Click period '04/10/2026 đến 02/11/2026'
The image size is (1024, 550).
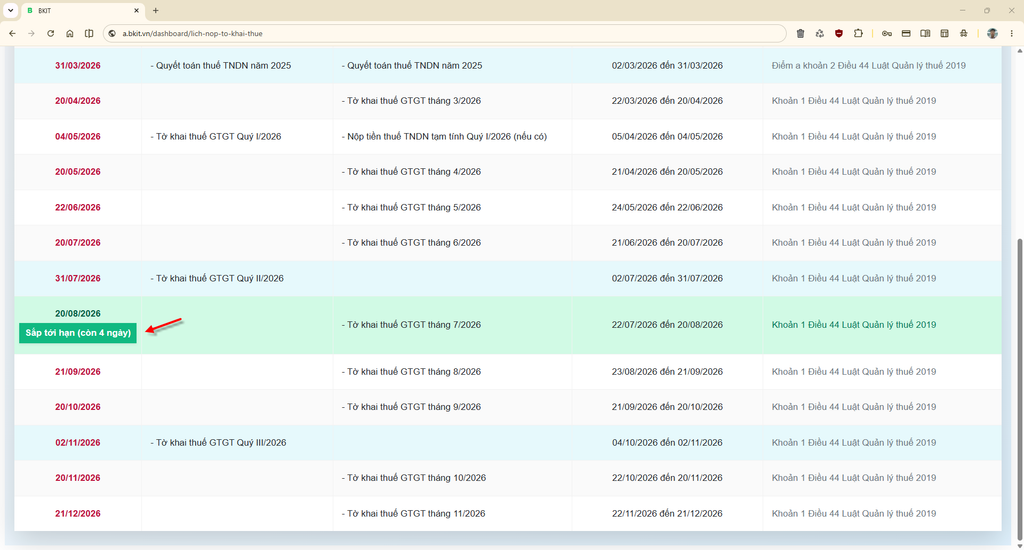coord(667,442)
